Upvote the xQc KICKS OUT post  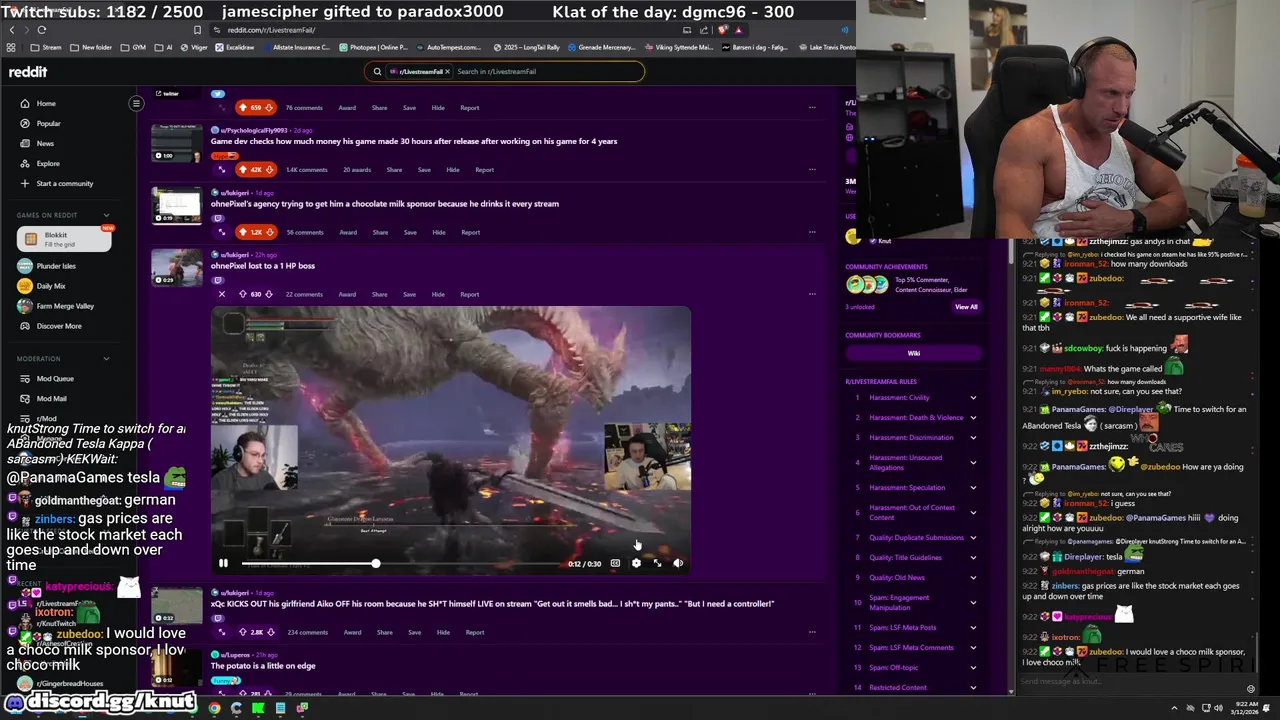[242, 632]
